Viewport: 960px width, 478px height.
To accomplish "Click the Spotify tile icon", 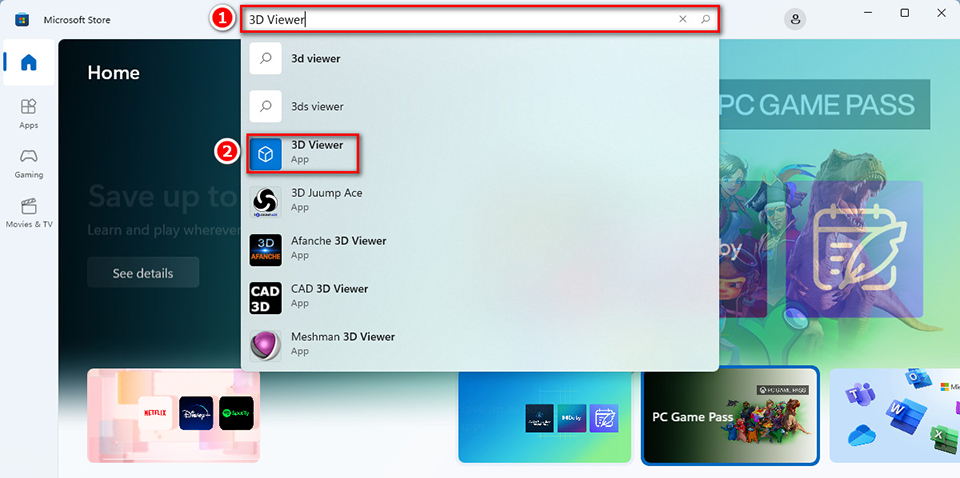I will [x=236, y=413].
